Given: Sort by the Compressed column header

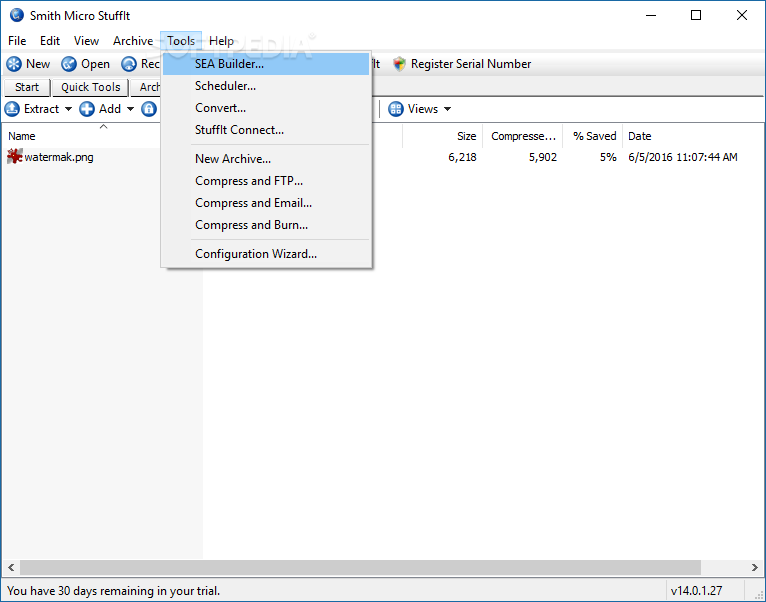Looking at the screenshot, I should click(x=523, y=136).
